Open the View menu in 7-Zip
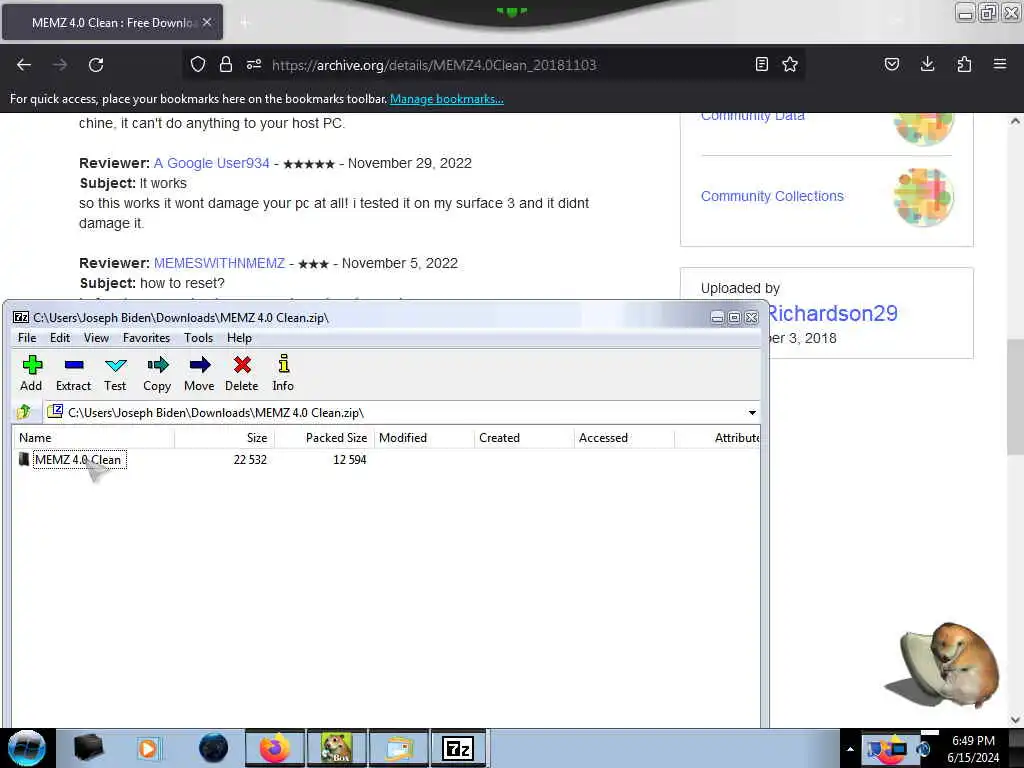Viewport: 1024px width, 768px height. click(96, 338)
